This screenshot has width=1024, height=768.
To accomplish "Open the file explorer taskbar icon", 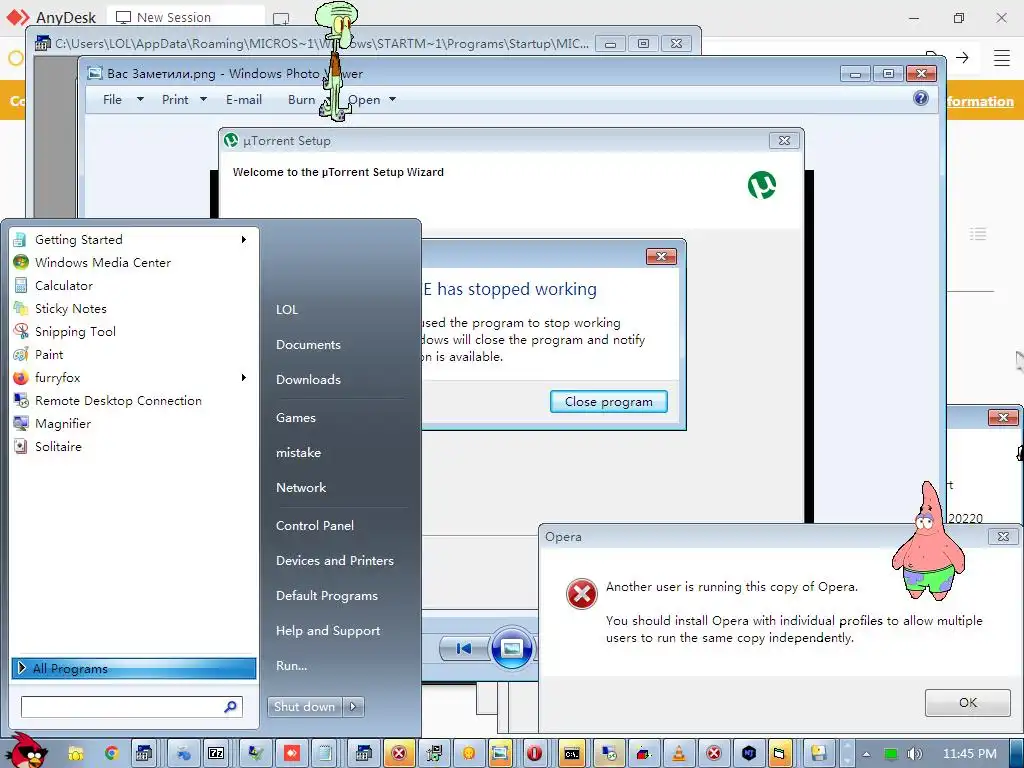I will coord(76,754).
